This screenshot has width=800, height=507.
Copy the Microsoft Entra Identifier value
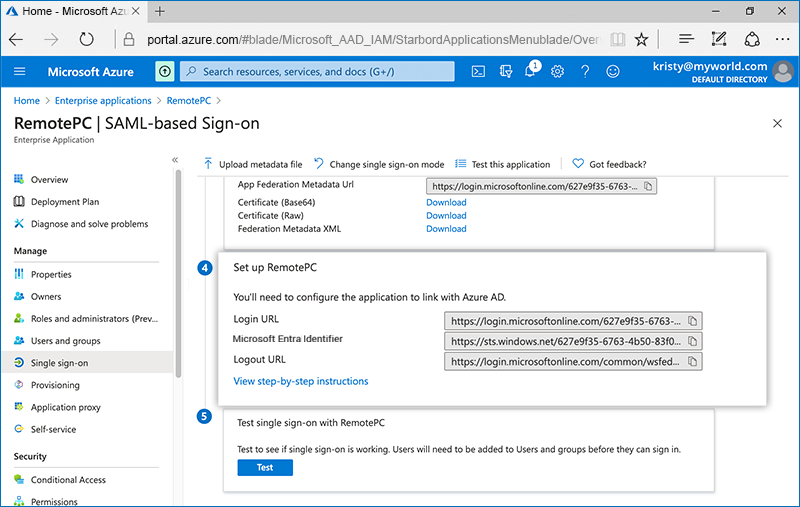tap(692, 341)
